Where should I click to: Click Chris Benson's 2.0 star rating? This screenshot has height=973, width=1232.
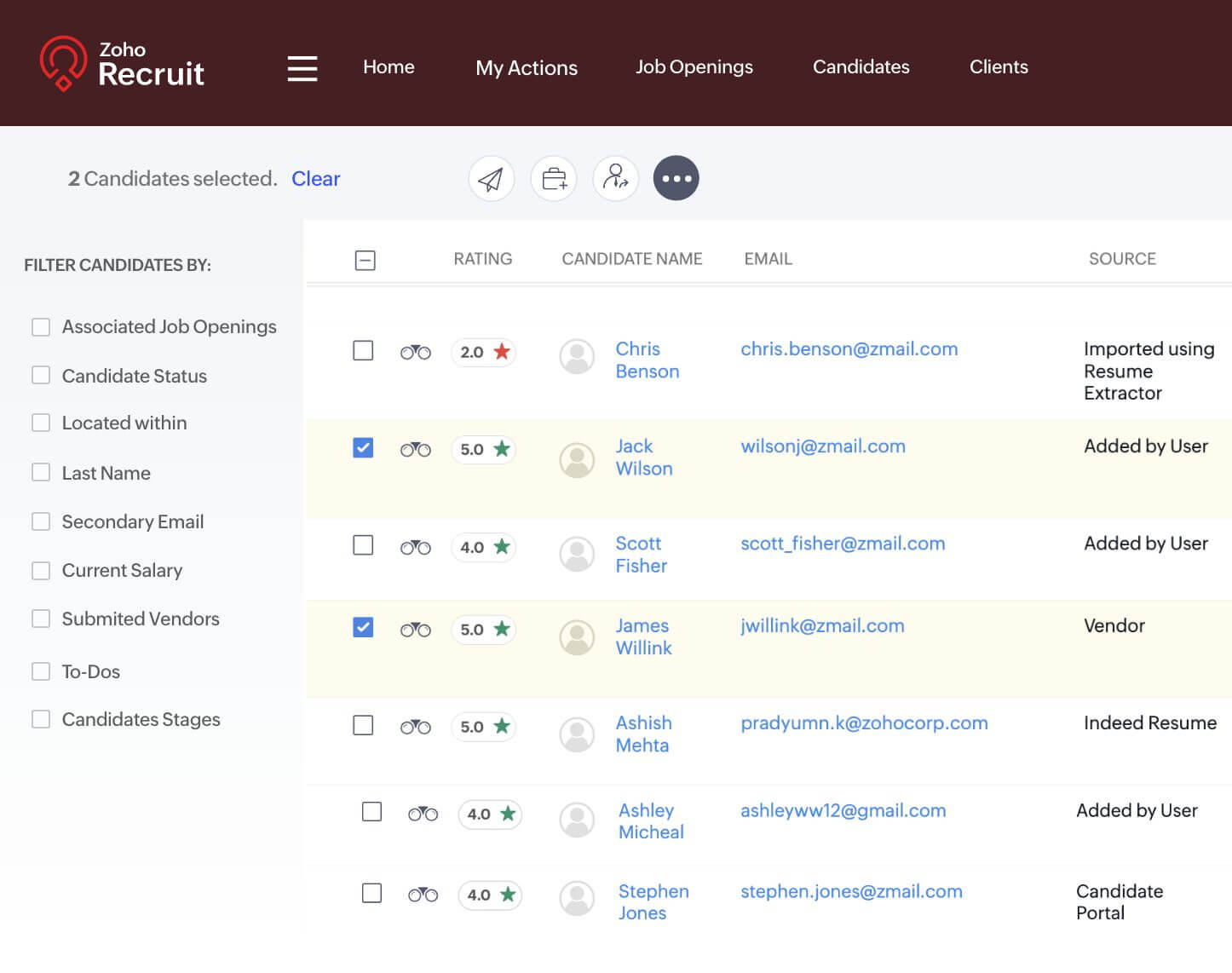[x=484, y=352]
